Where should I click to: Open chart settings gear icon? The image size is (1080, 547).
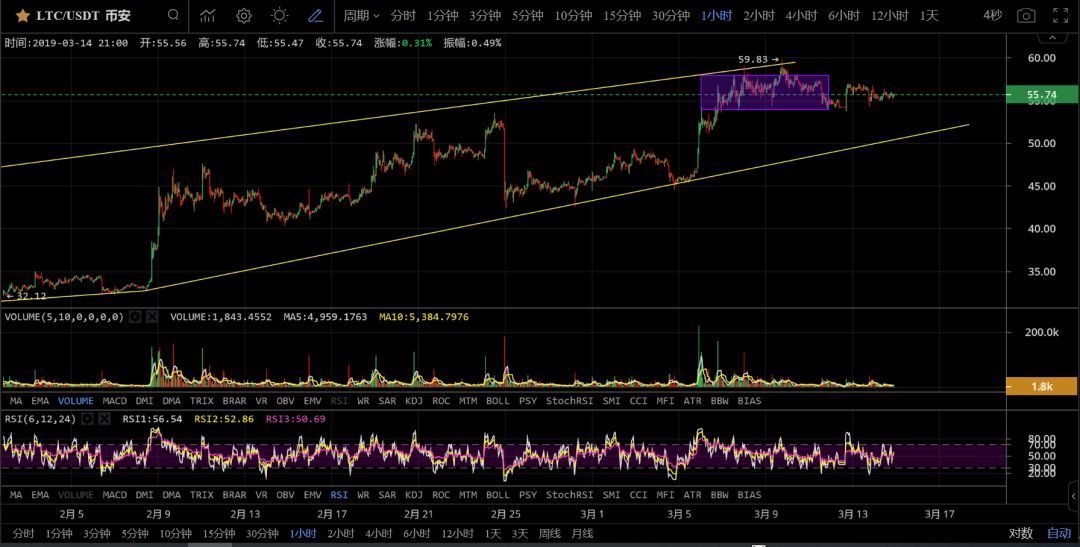pyautogui.click(x=243, y=15)
